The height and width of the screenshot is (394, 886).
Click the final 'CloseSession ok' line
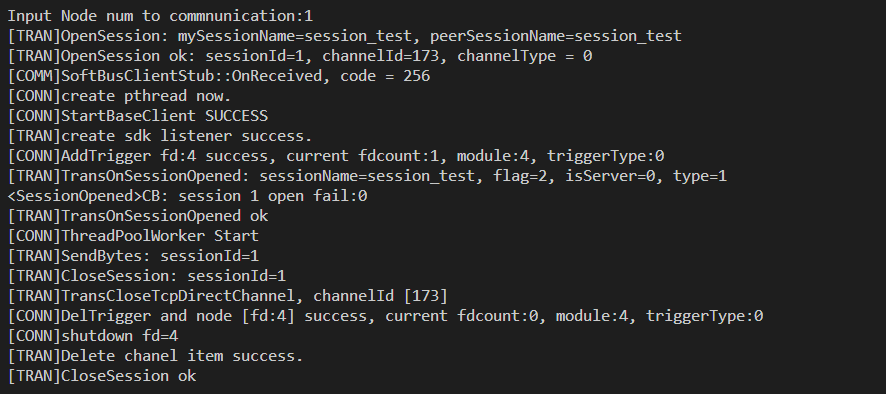pos(102,376)
